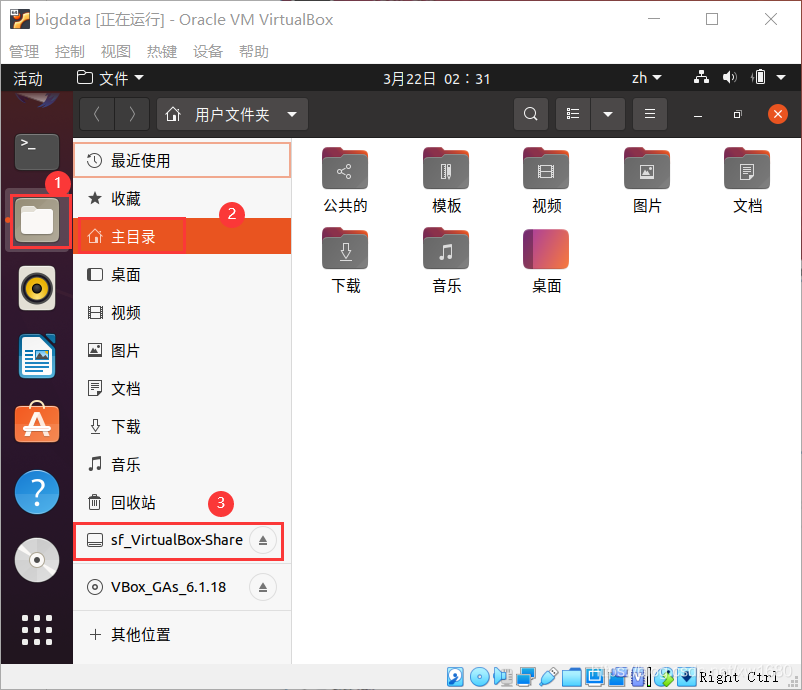The height and width of the screenshot is (690, 802).
Task: Click the network icon in top bar
Action: (x=701, y=77)
